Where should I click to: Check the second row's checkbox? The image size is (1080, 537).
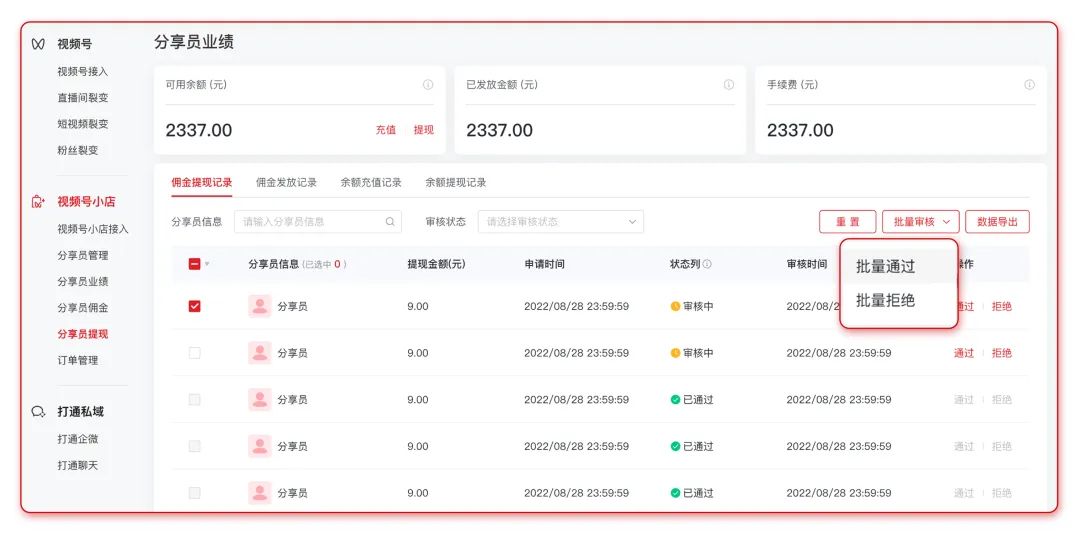194,353
